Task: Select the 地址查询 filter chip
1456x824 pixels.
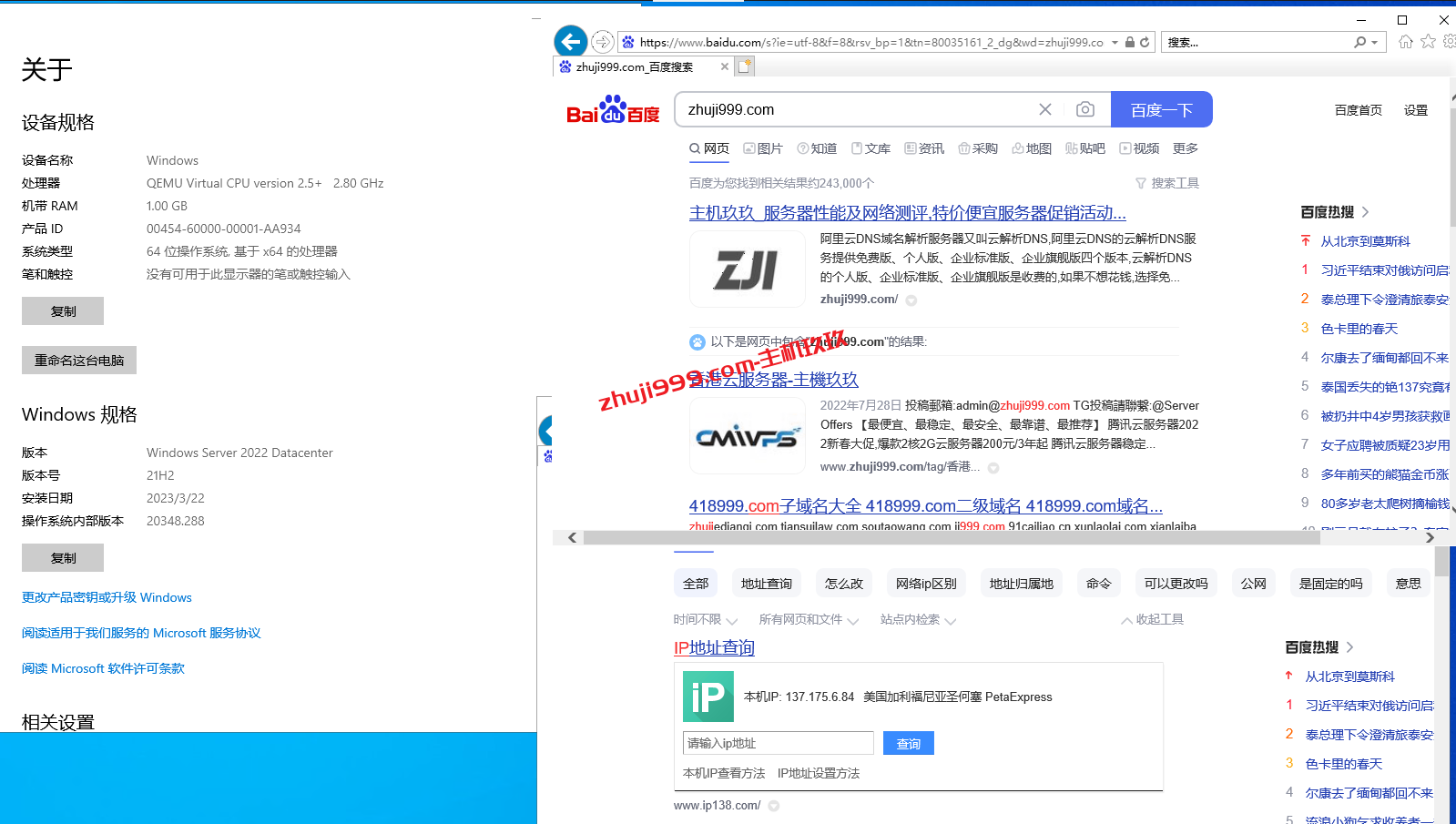Action: [x=766, y=584]
